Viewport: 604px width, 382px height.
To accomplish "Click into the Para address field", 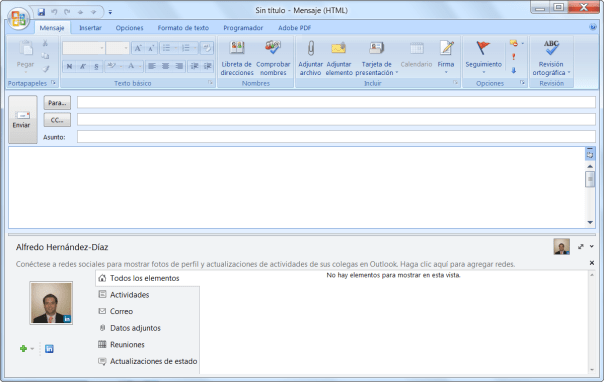I will point(336,102).
